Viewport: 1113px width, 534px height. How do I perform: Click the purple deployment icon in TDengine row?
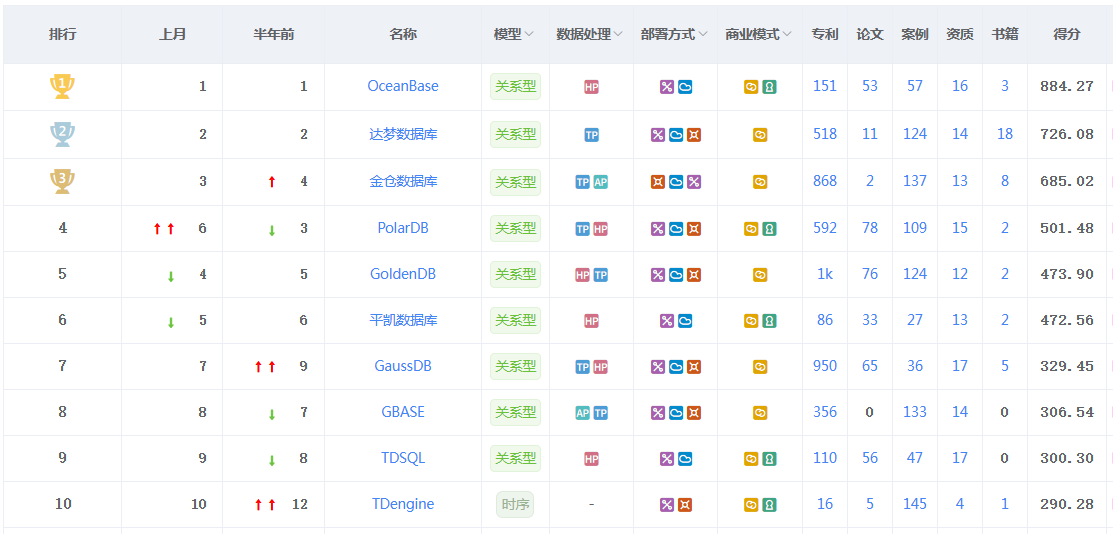(667, 505)
